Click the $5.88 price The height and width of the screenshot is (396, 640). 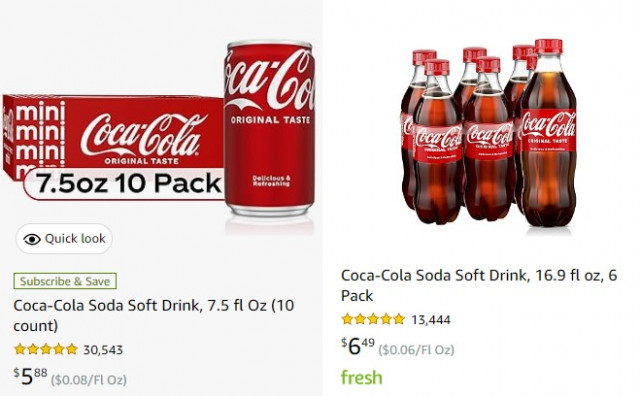coord(30,376)
